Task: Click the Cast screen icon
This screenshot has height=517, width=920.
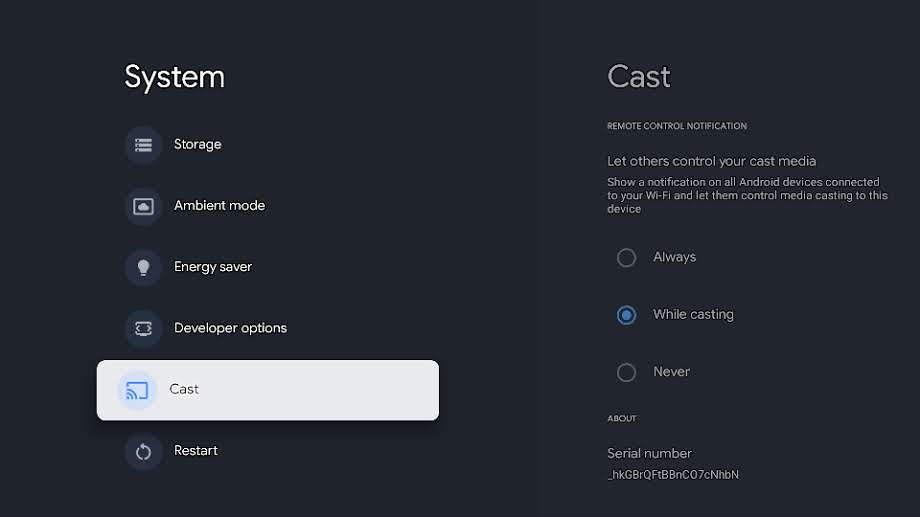Action: pos(137,390)
